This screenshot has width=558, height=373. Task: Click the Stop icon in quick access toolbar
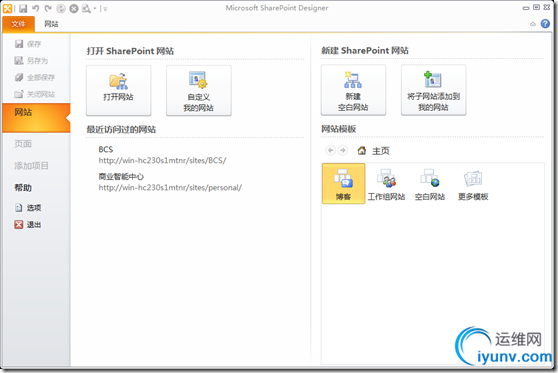pyautogui.click(x=74, y=8)
